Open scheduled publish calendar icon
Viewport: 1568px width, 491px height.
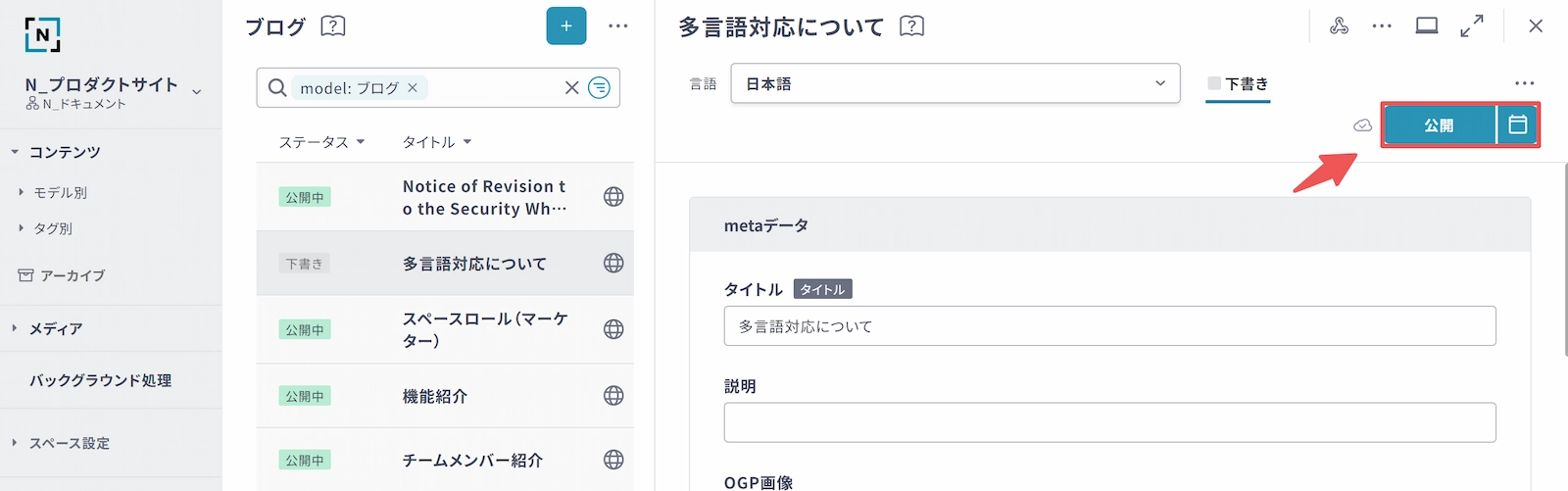[1518, 125]
